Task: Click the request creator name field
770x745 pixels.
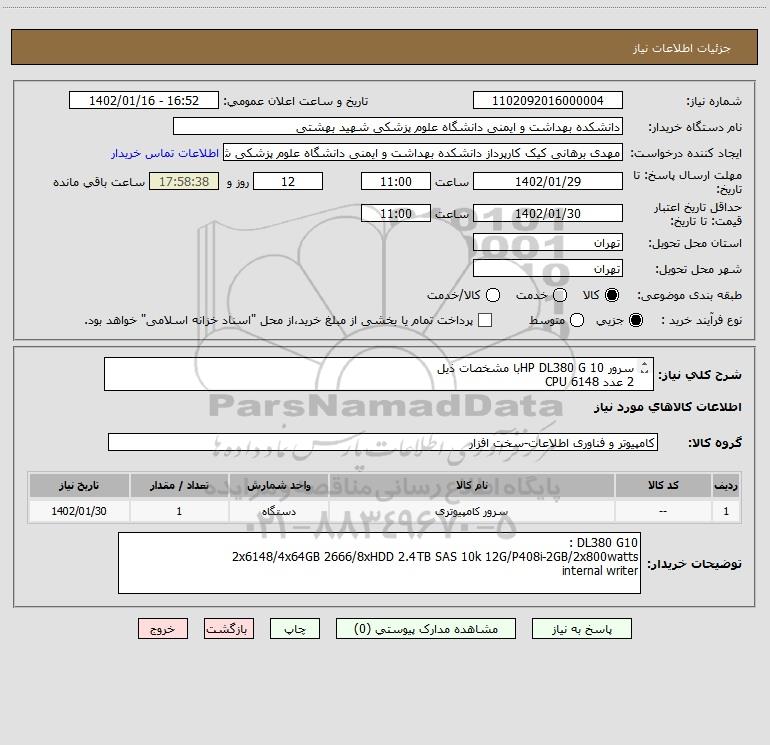Action: point(423,152)
